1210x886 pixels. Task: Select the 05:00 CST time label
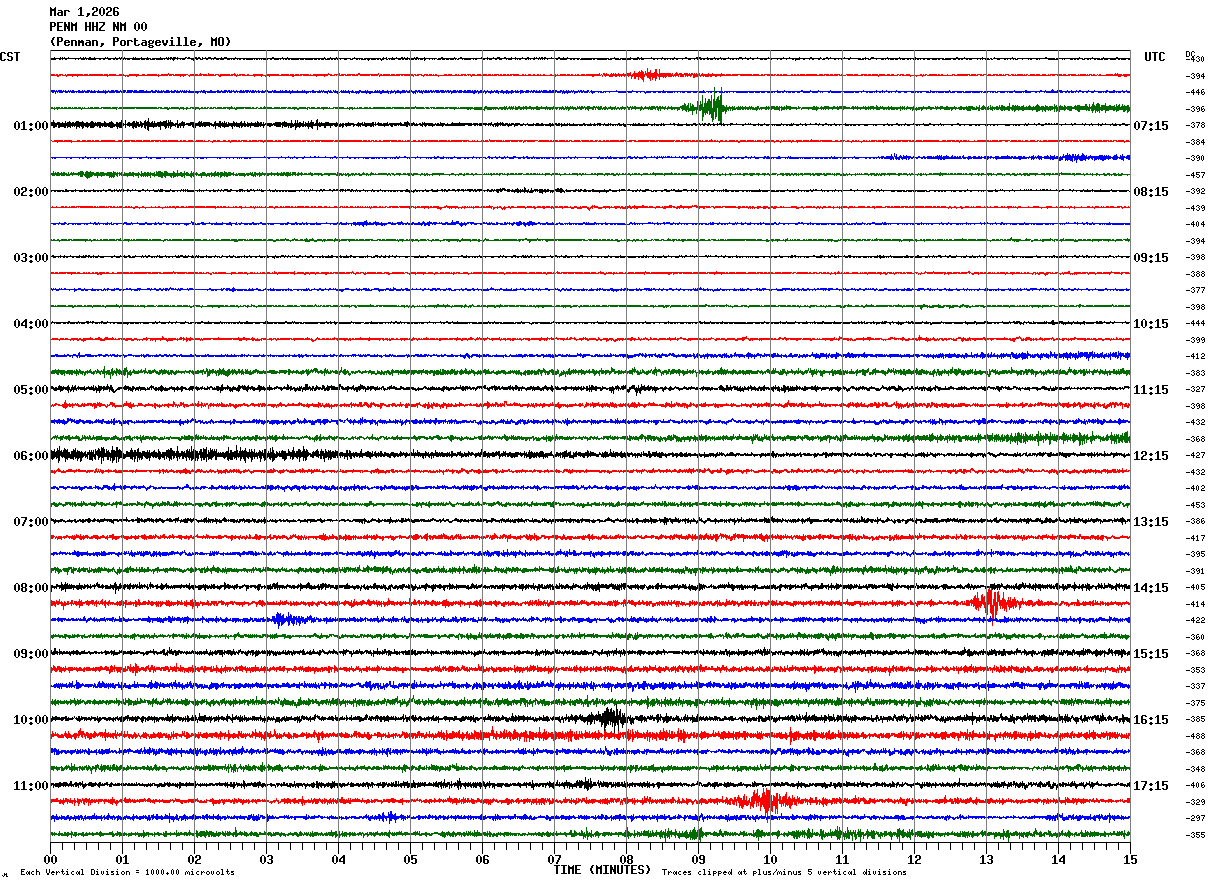coord(31,390)
